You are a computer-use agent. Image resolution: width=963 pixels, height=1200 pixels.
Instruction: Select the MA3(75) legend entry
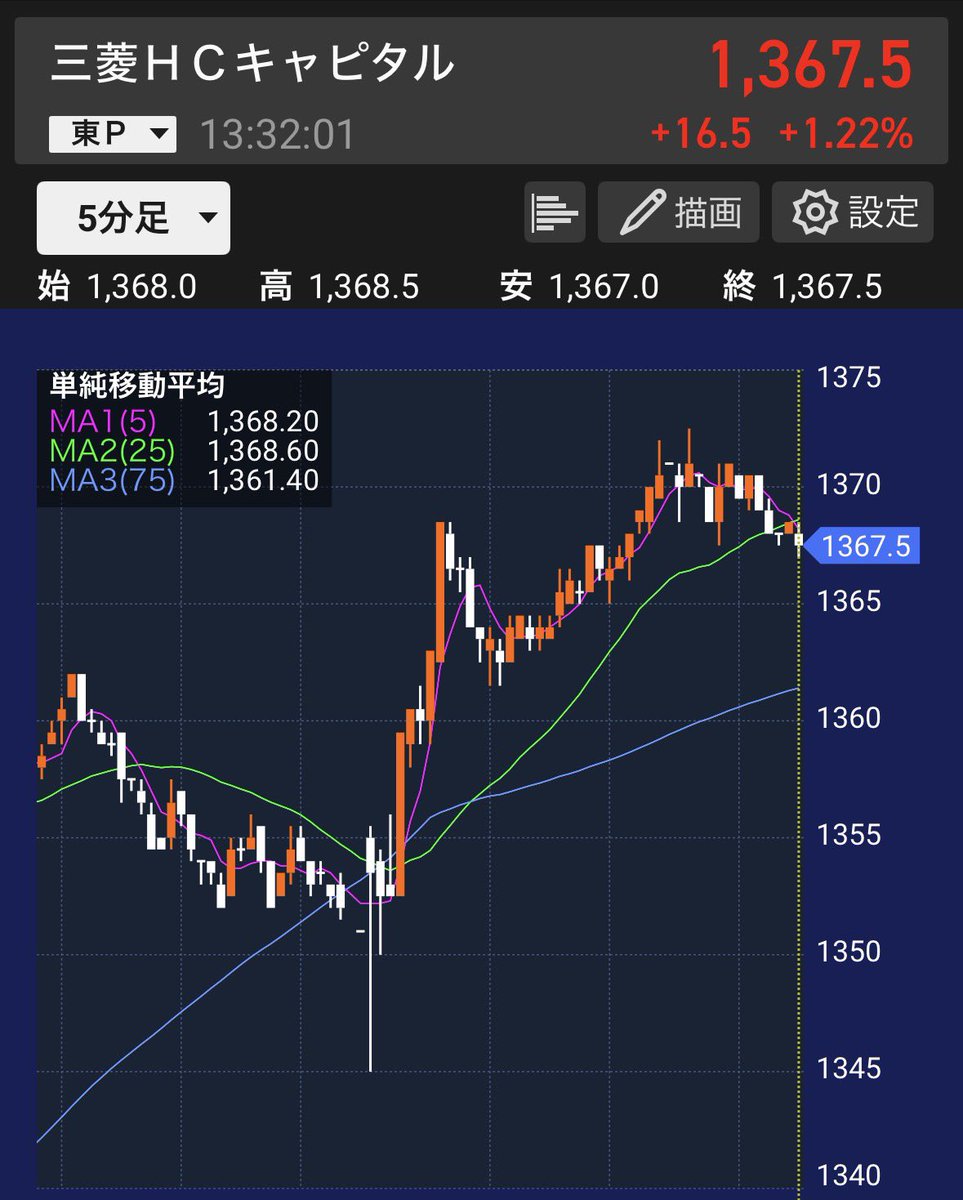[184, 481]
